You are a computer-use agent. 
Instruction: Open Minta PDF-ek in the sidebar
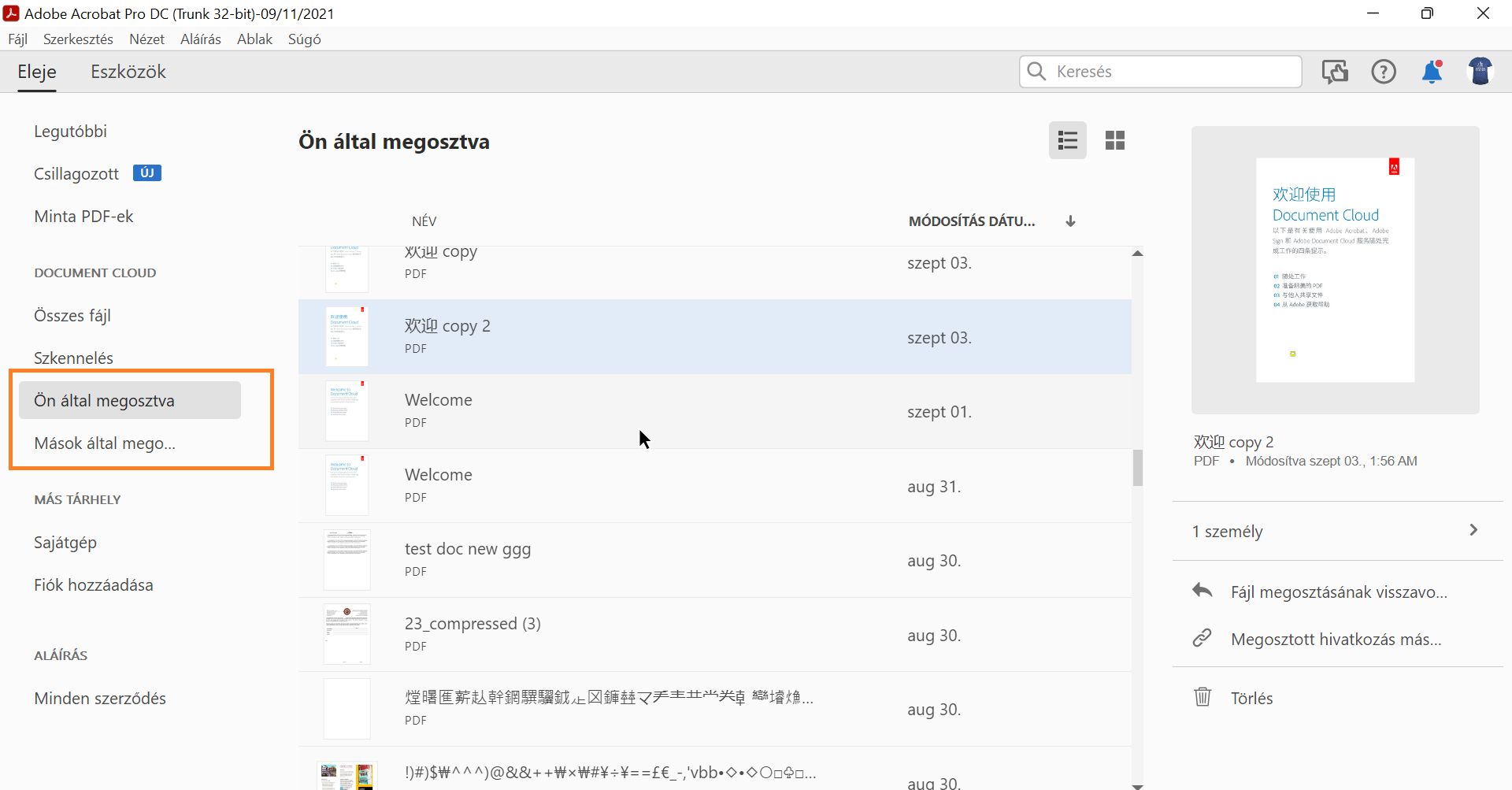tap(83, 217)
